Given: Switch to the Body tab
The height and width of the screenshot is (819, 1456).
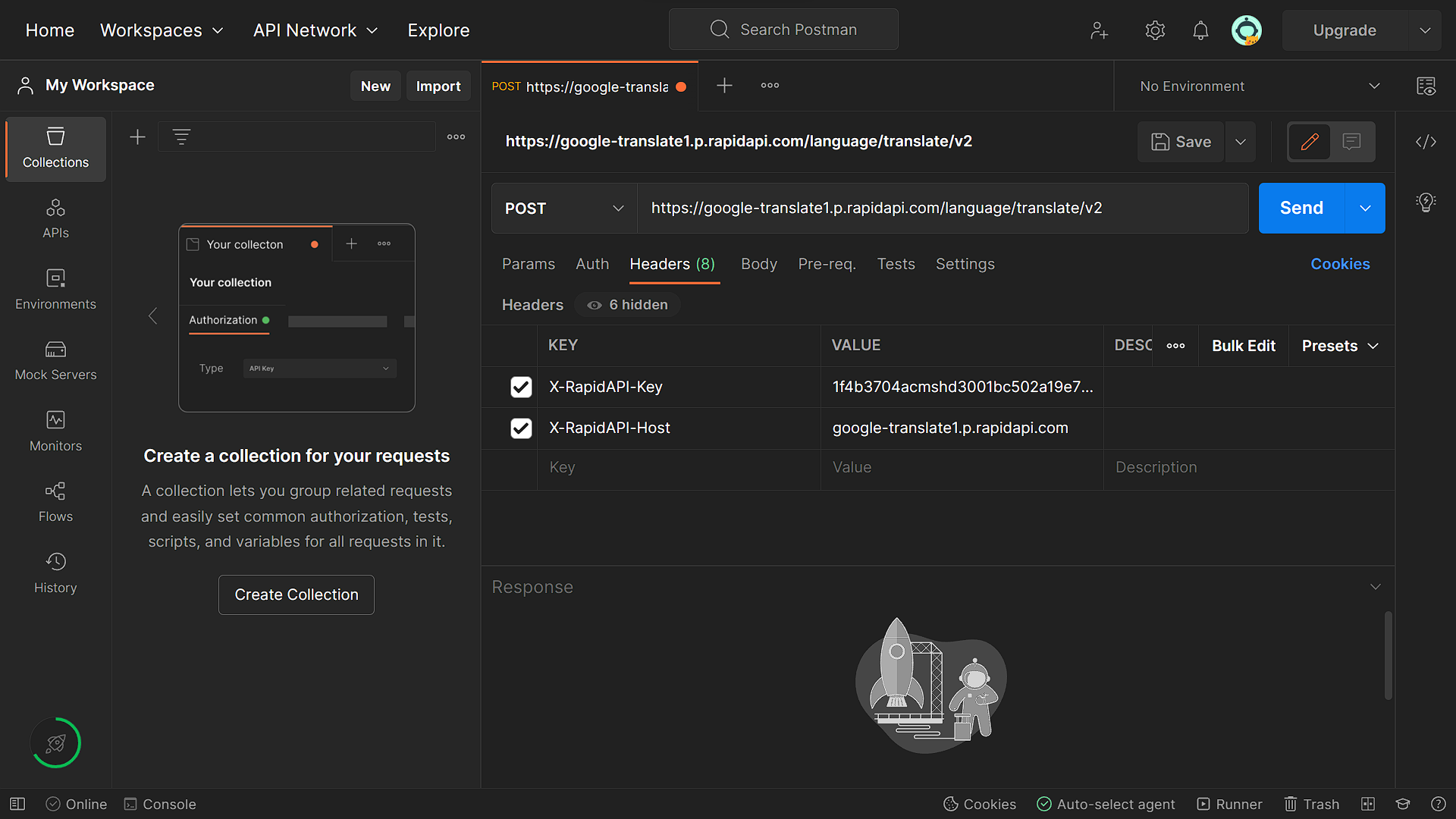Looking at the screenshot, I should (759, 264).
